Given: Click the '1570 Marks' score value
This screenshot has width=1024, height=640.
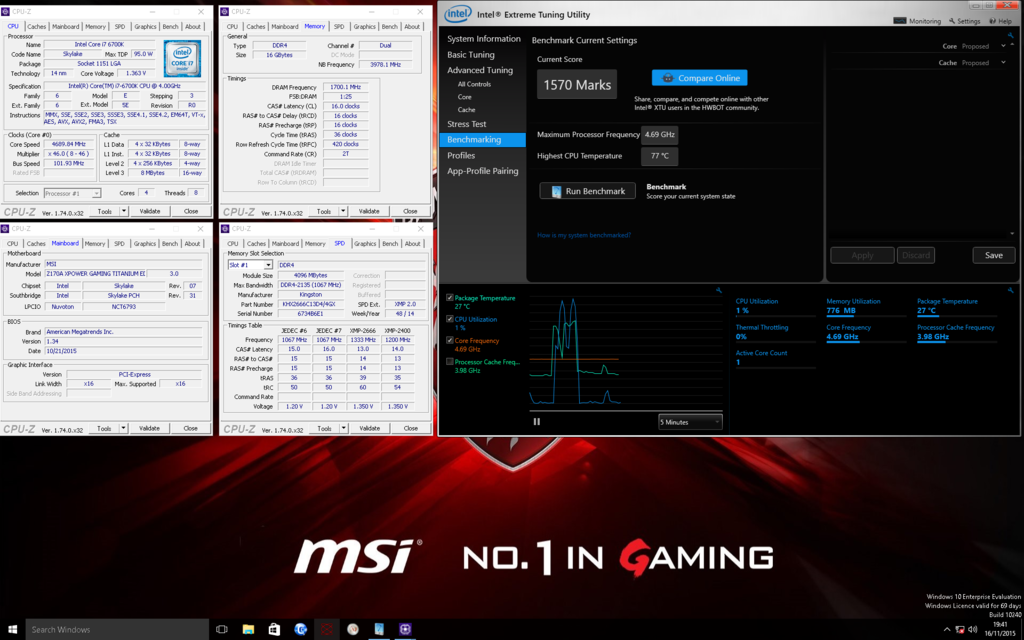Looking at the screenshot, I should (577, 85).
